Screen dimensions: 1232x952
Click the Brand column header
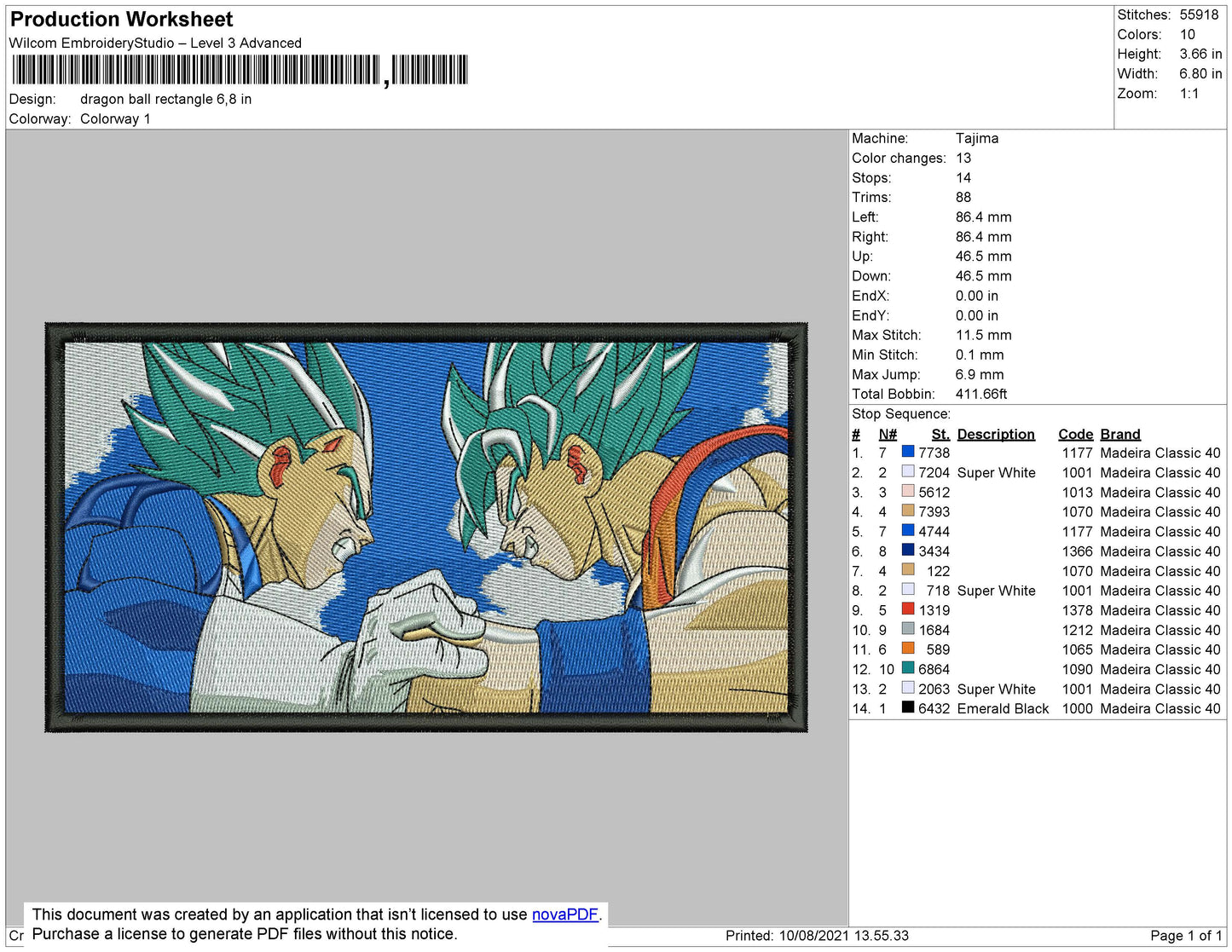pyautogui.click(x=1119, y=434)
